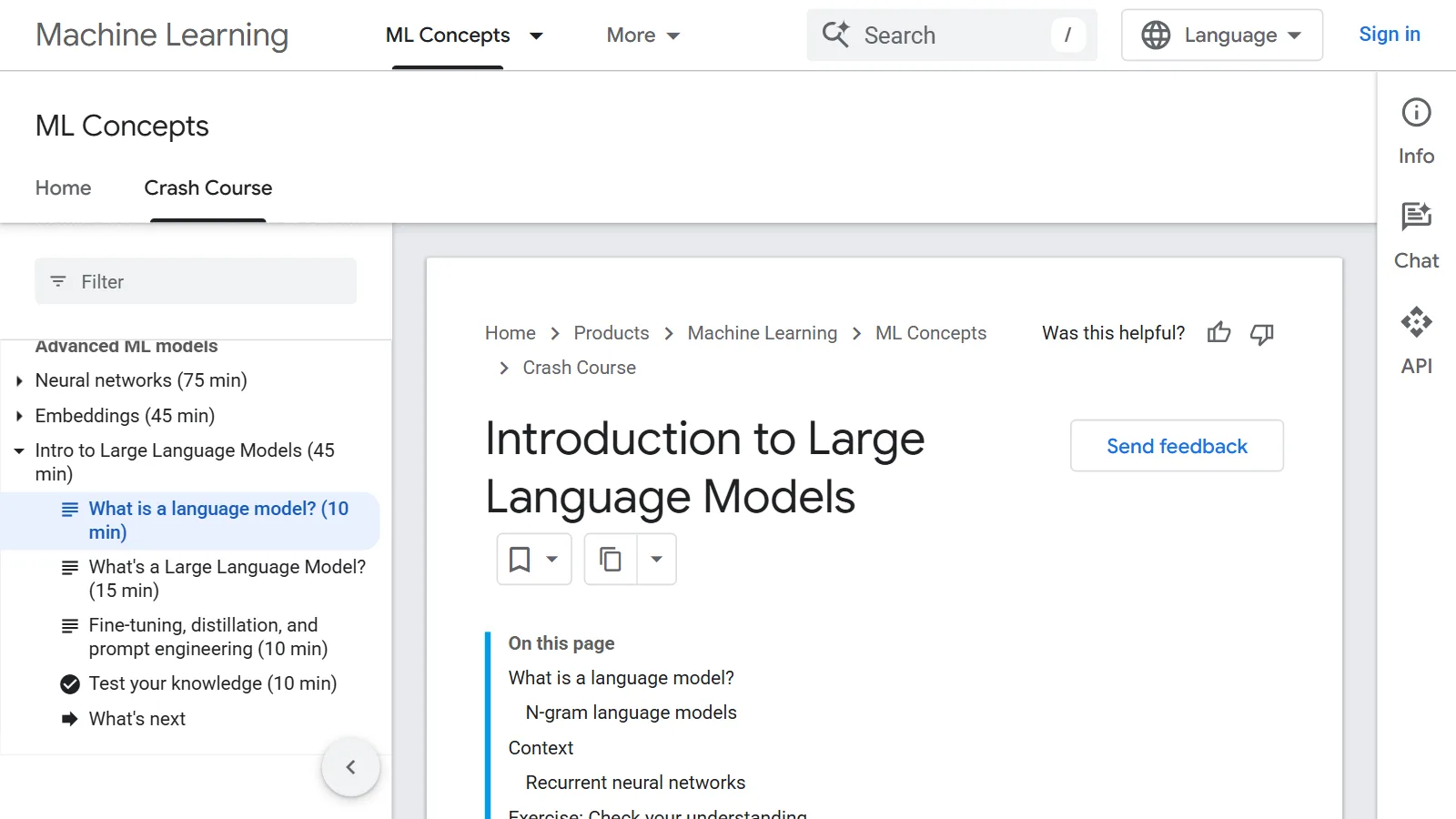Viewport: 1456px width, 819px height.
Task: Open Fine-tuning, distillation, and prompt engineering
Action: (208, 637)
